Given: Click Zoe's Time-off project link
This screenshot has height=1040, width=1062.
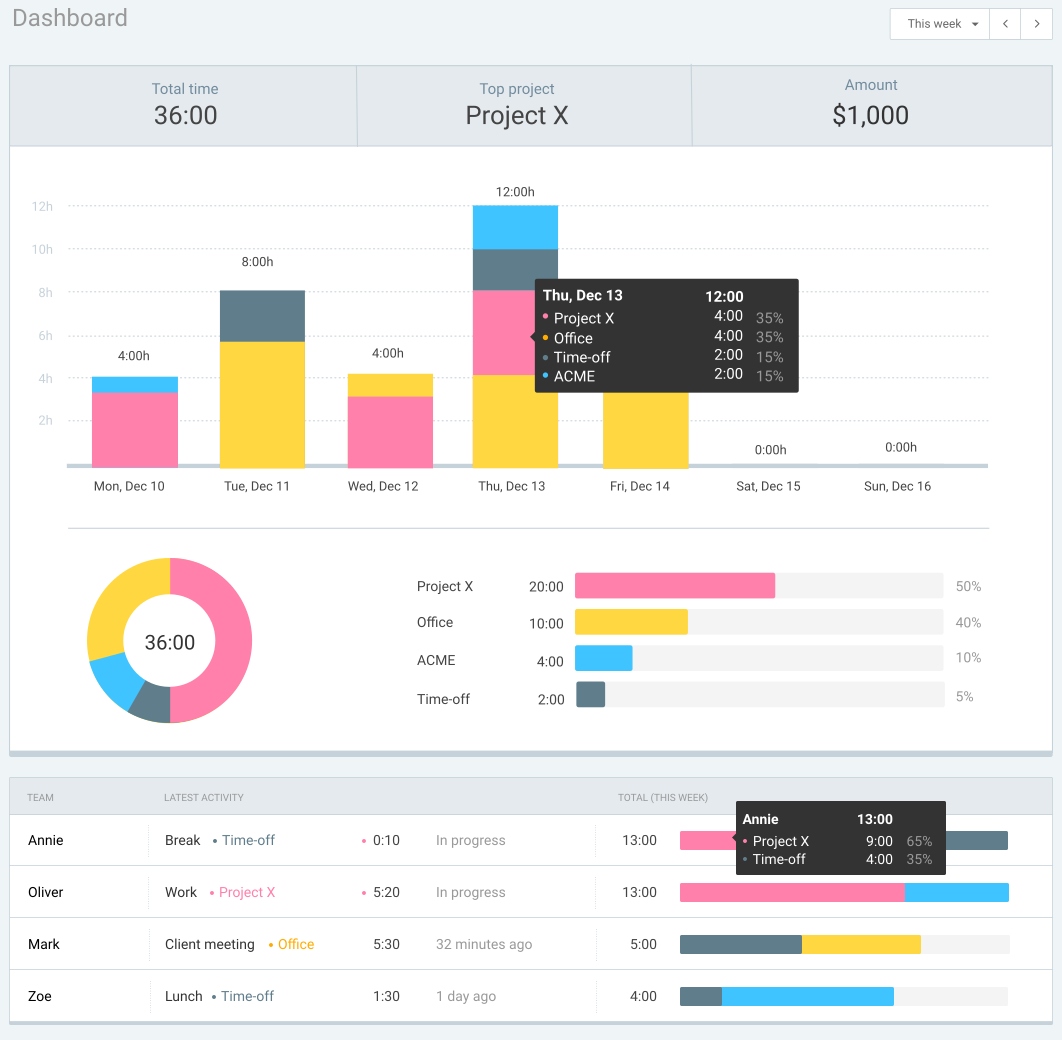Looking at the screenshot, I should 248,996.
